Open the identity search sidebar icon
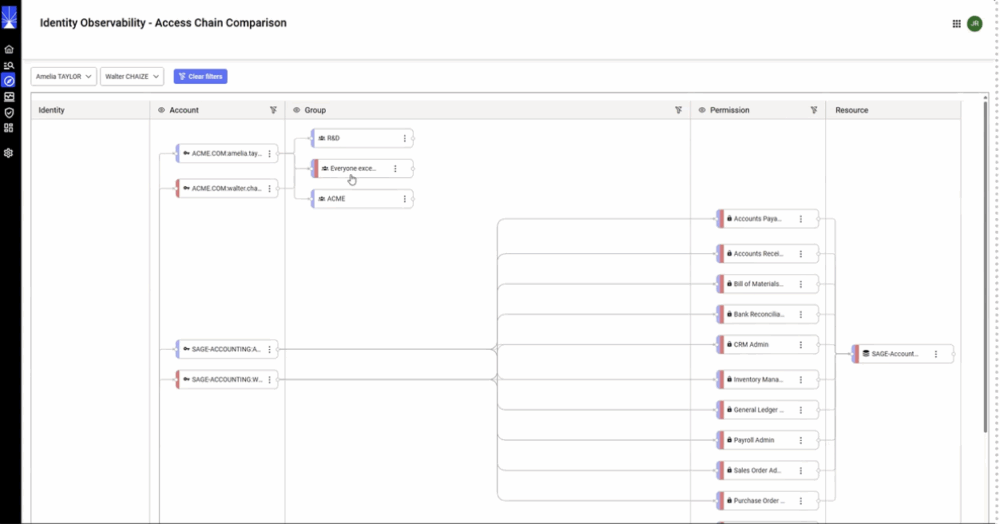The width and height of the screenshot is (1000, 524). 9,65
